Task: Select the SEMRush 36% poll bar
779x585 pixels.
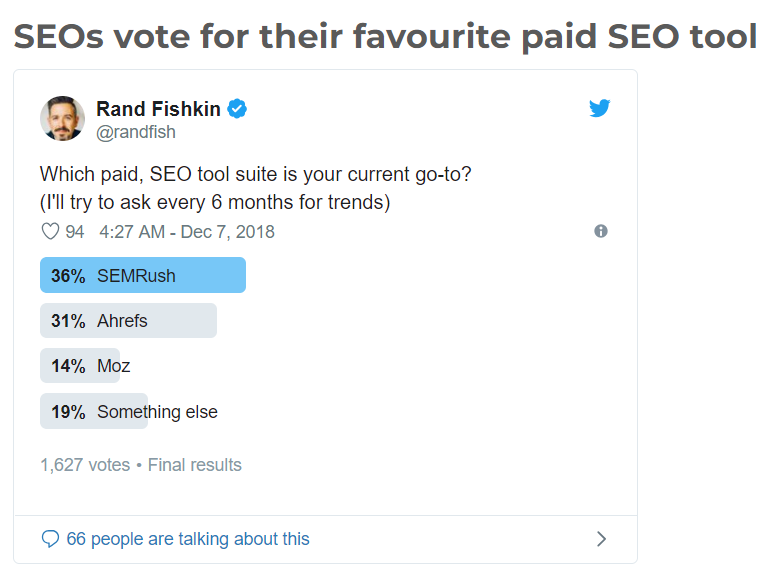Action: pos(142,275)
